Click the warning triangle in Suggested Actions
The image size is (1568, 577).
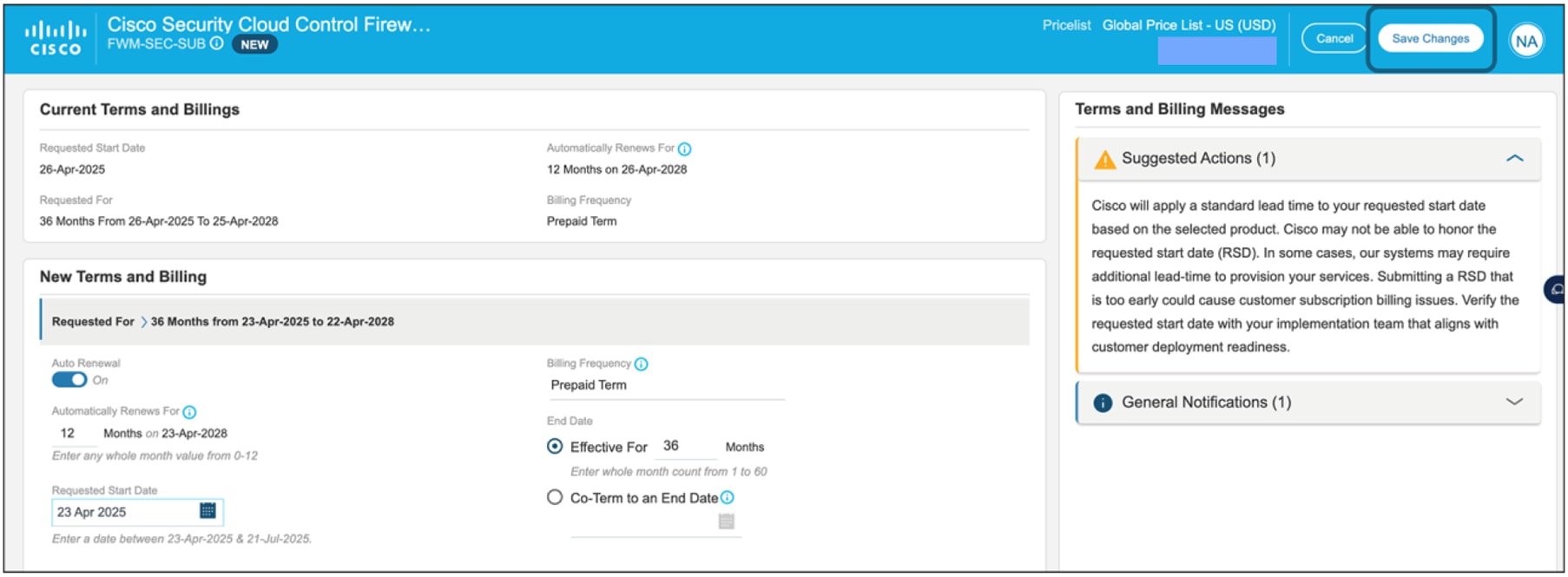point(1104,160)
